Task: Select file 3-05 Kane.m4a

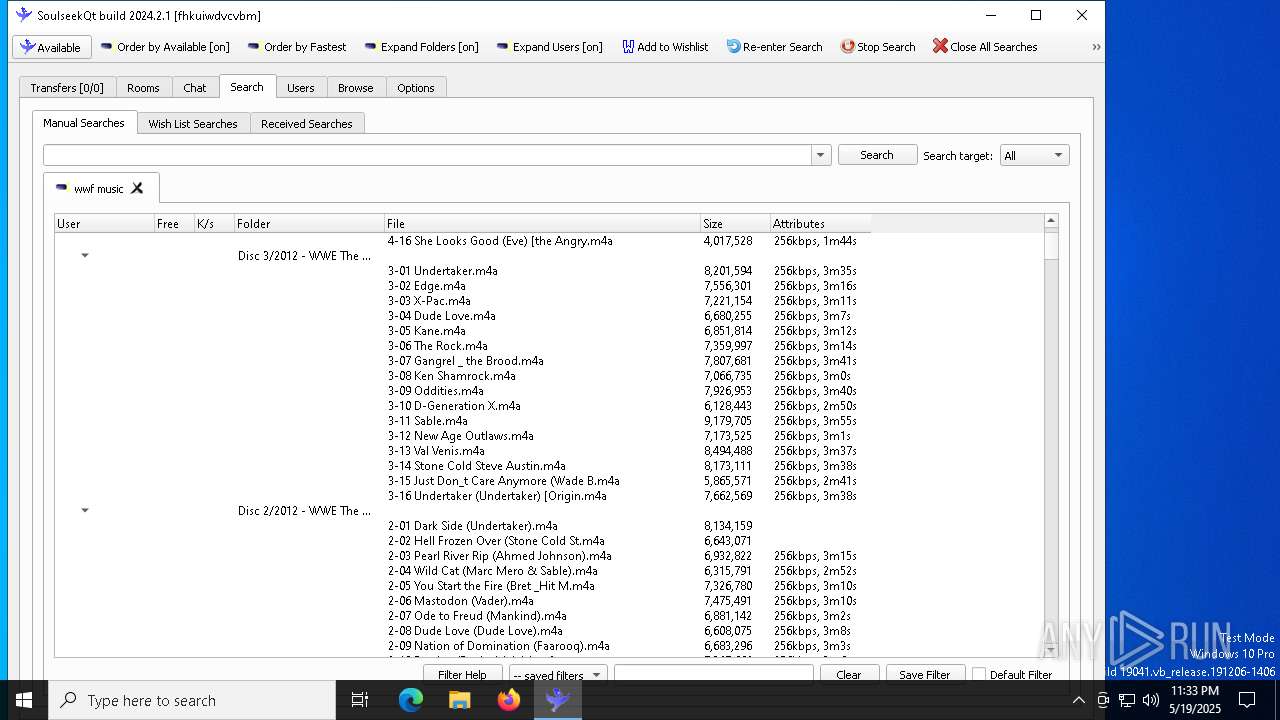Action: (x=427, y=331)
